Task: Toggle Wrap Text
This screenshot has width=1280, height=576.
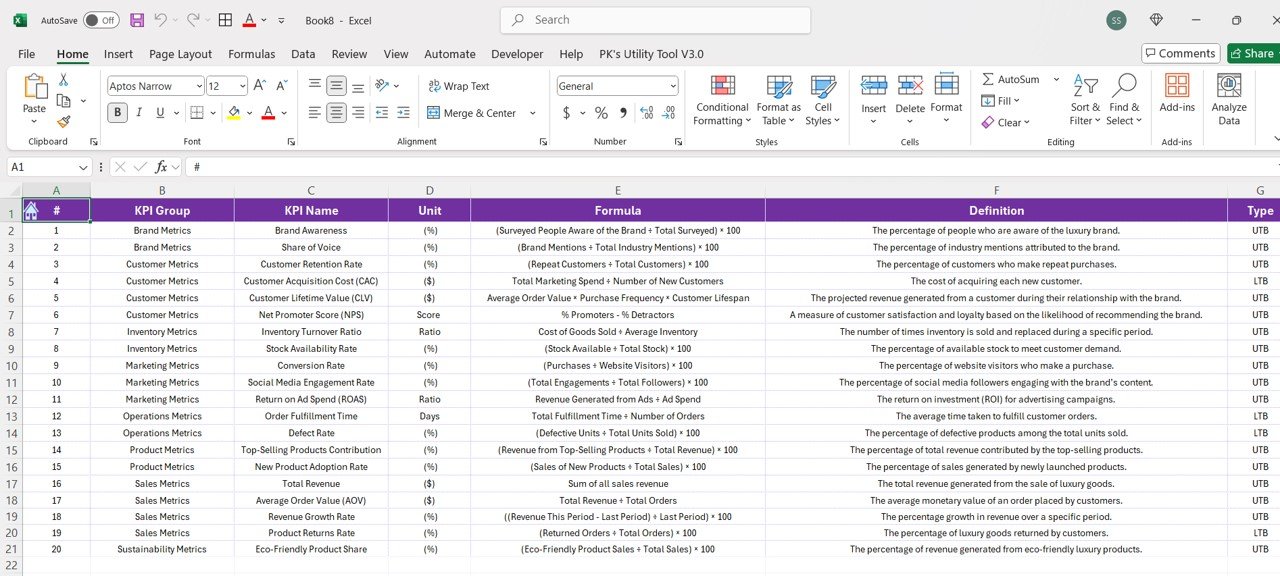Action: [x=459, y=86]
